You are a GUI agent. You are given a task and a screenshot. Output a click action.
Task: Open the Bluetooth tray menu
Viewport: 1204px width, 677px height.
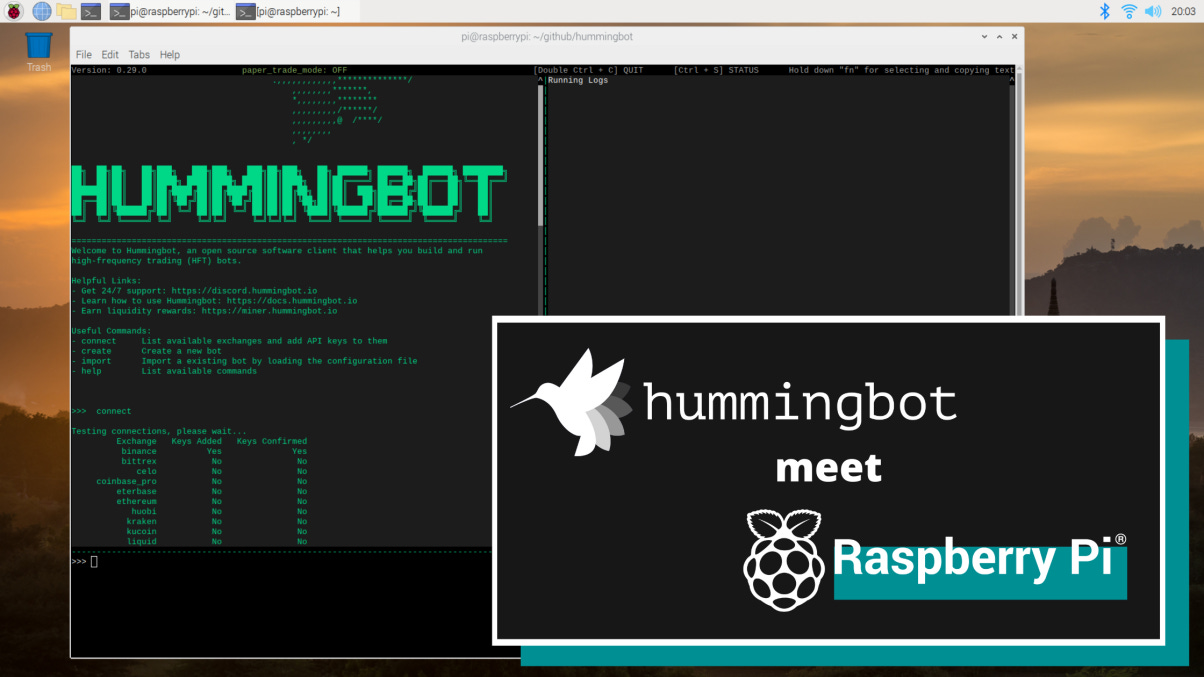point(1105,11)
